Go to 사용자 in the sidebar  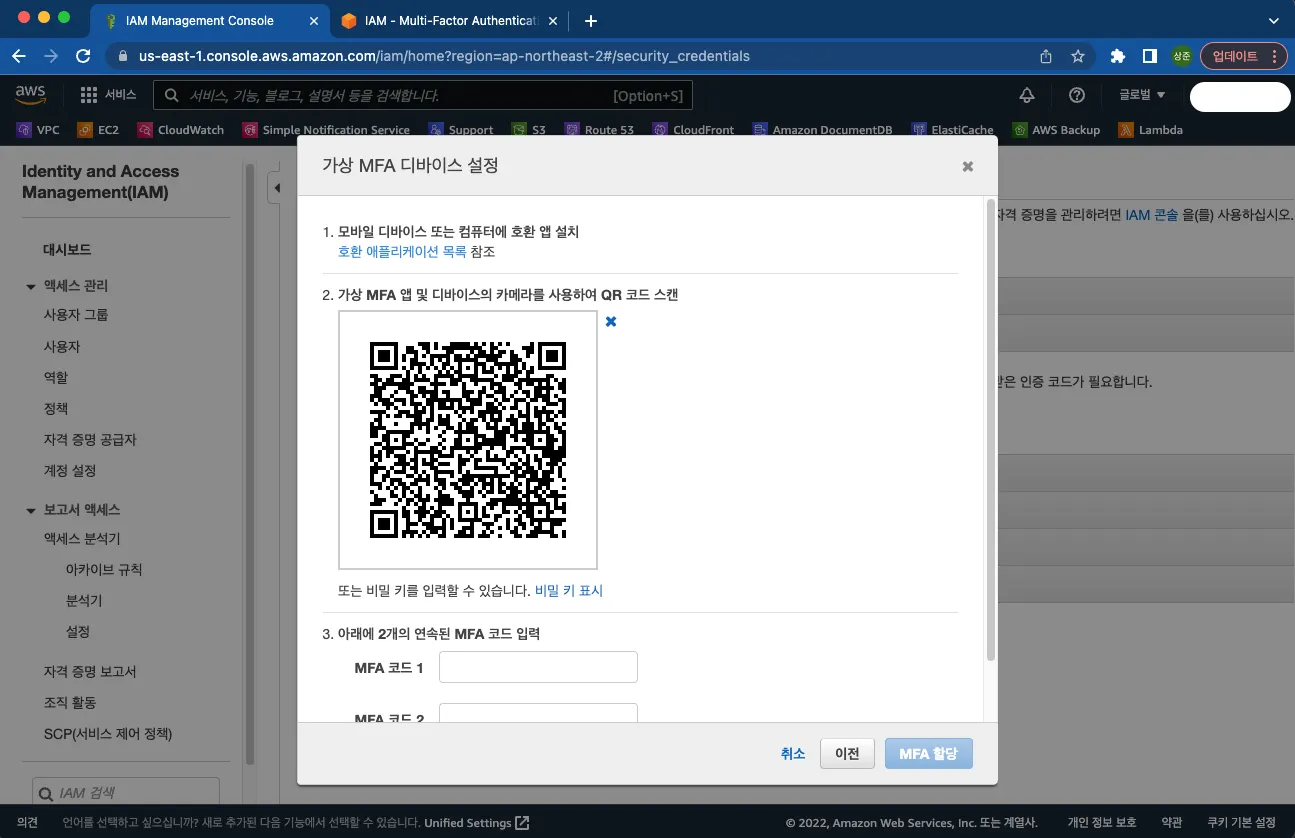[x=62, y=347]
